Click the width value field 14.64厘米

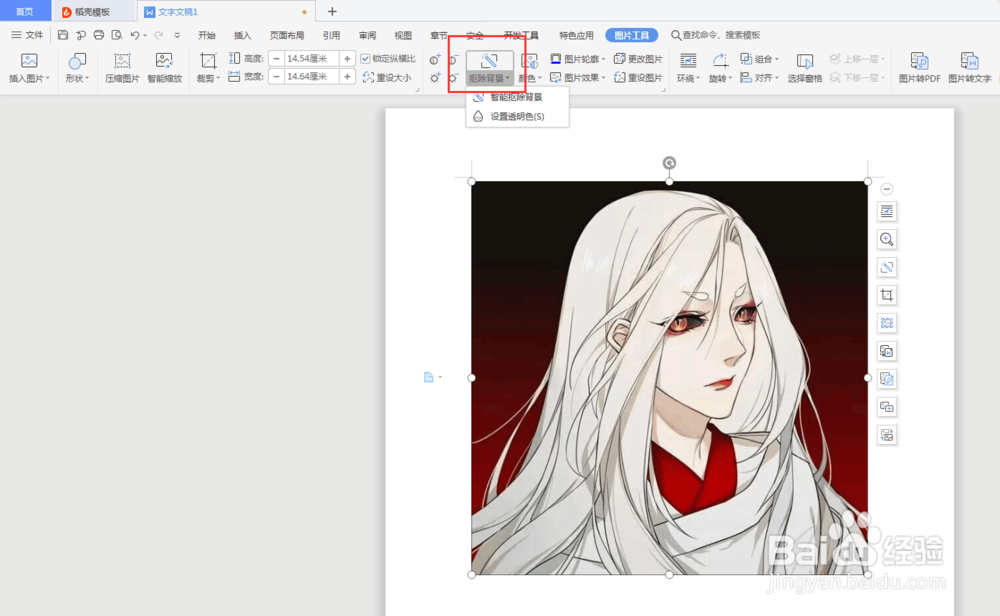point(311,77)
